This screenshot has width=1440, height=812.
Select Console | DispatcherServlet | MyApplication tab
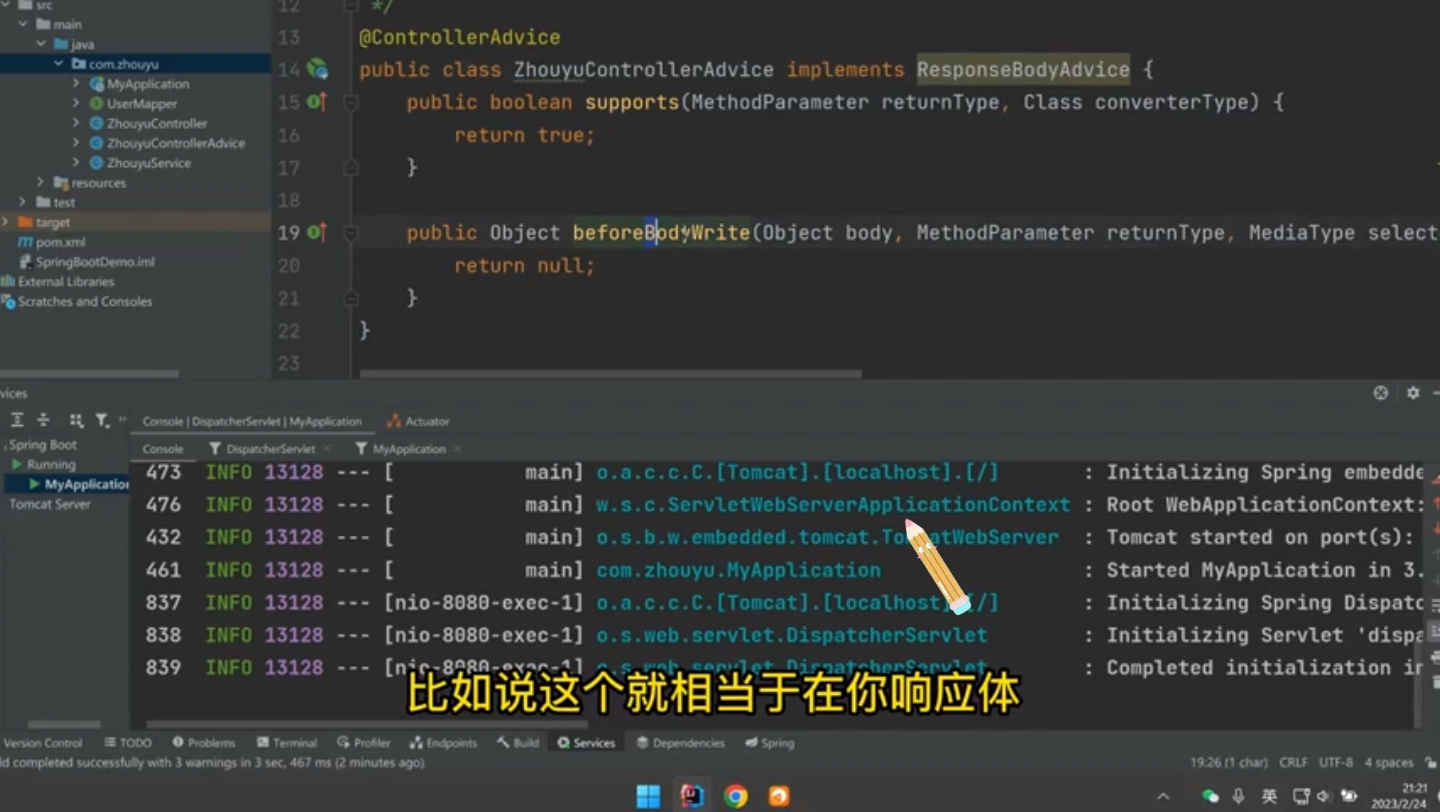click(252, 421)
